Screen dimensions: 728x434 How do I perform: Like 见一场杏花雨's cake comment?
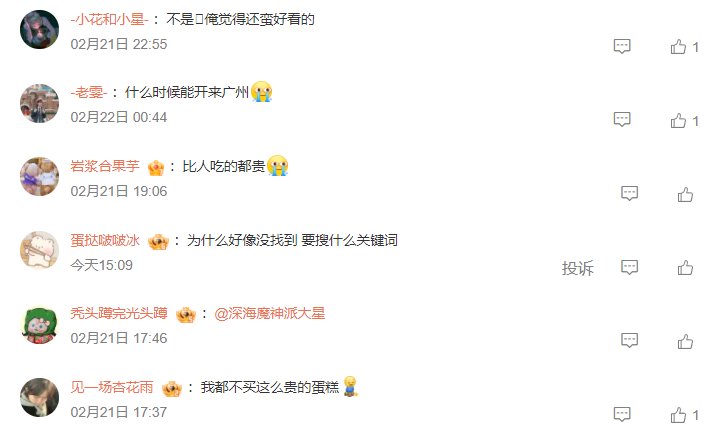point(678,415)
